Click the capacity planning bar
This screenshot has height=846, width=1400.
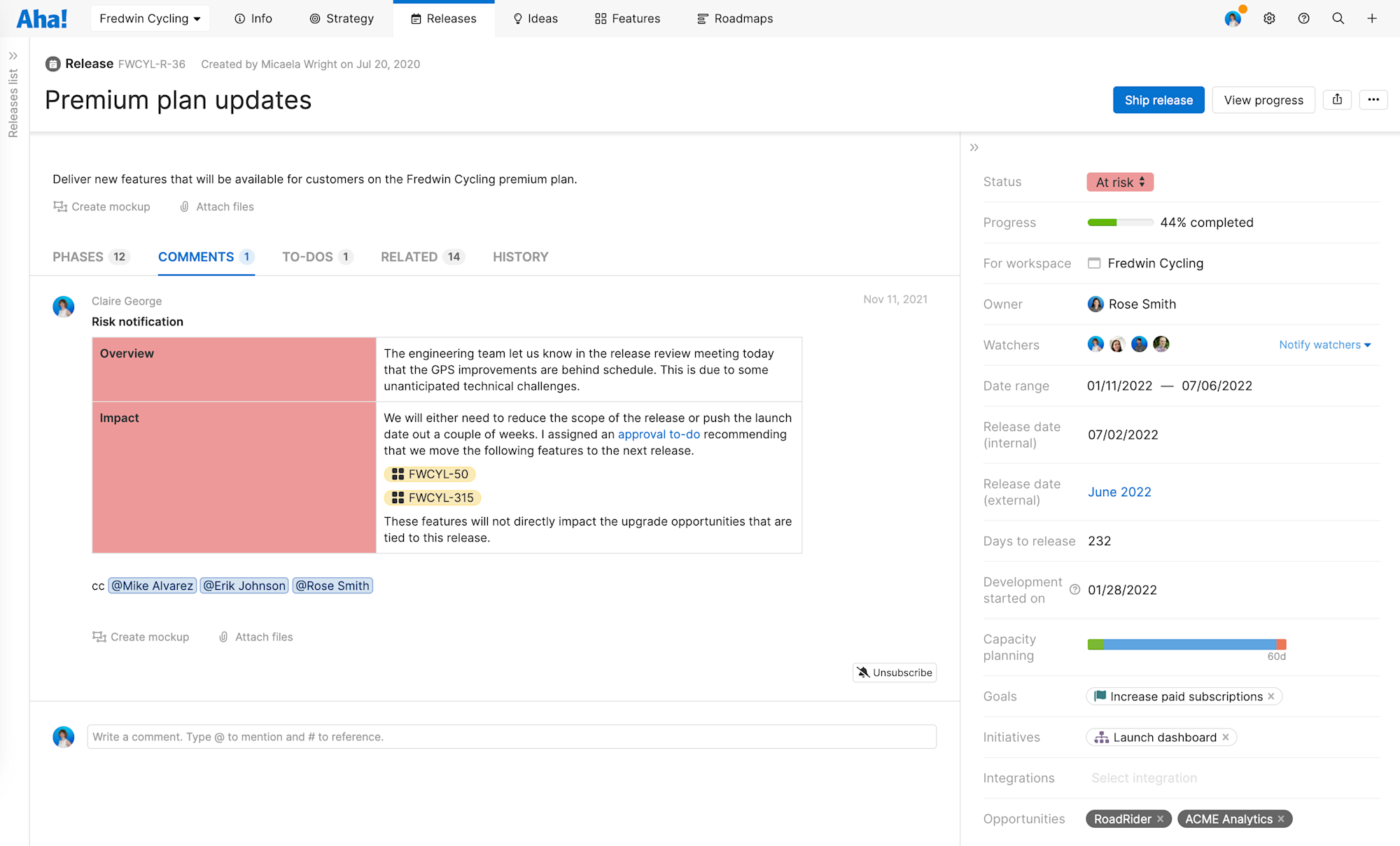click(x=1186, y=644)
